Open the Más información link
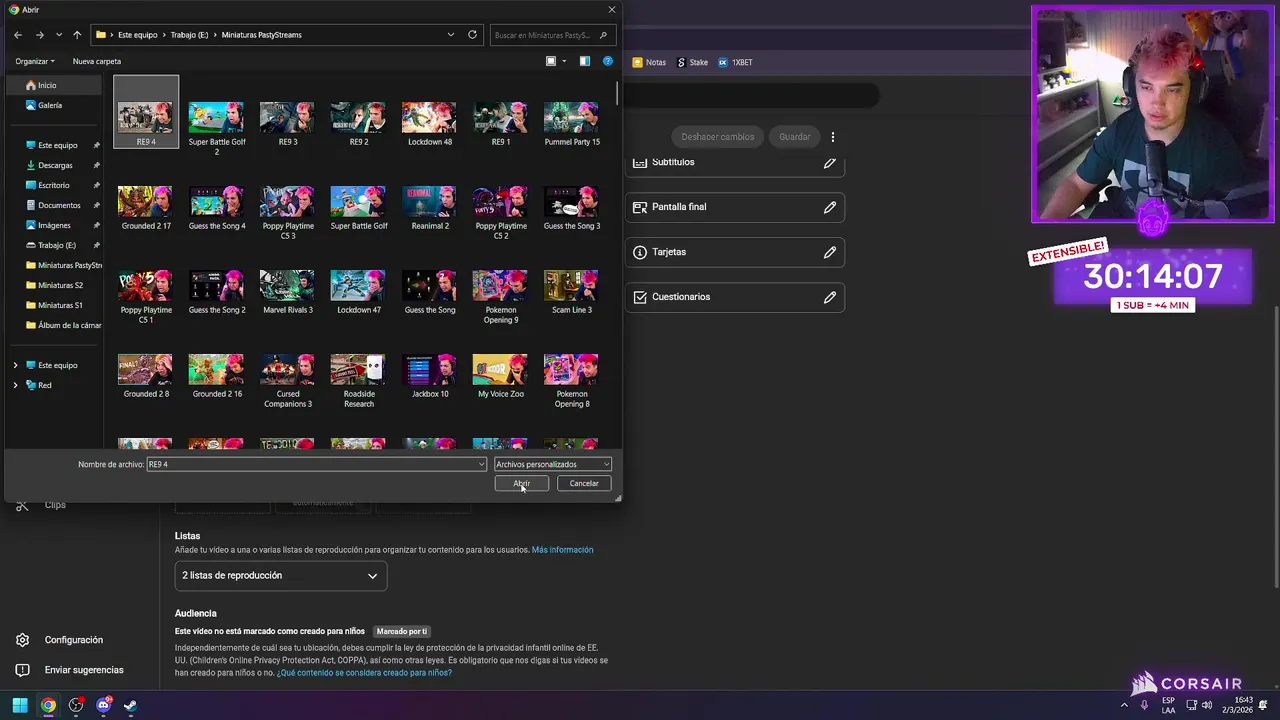 (562, 550)
